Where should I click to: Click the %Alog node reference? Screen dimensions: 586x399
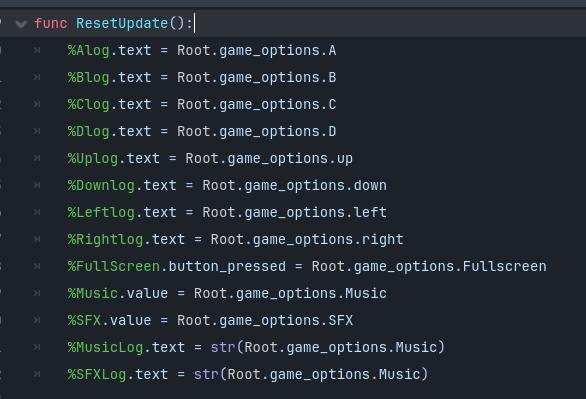(x=89, y=50)
